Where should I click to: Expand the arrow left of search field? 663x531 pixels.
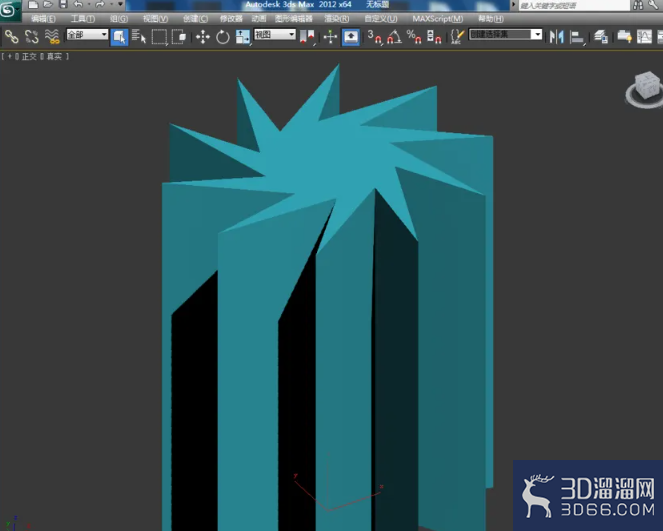coord(514,5)
